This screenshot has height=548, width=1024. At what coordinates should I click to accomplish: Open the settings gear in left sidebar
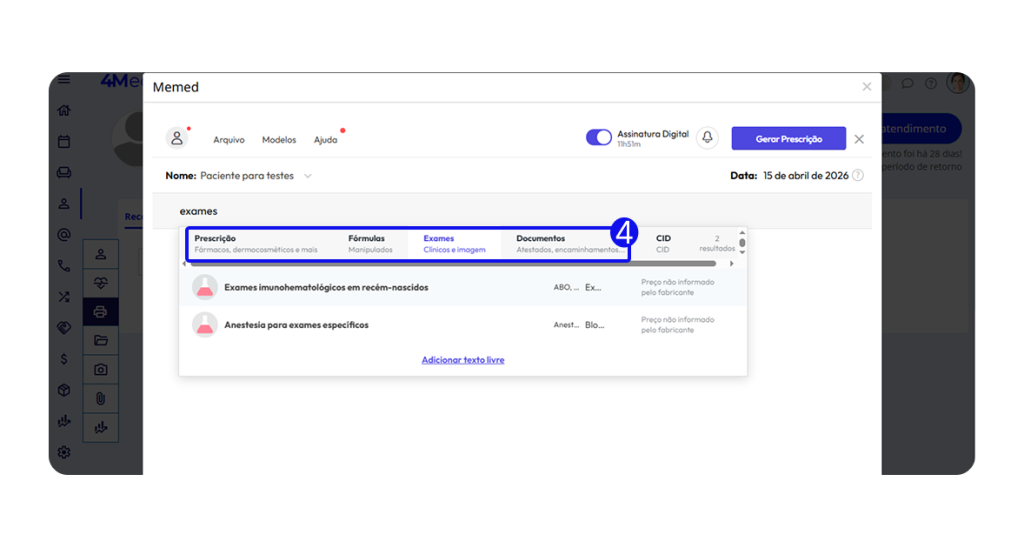(x=64, y=452)
